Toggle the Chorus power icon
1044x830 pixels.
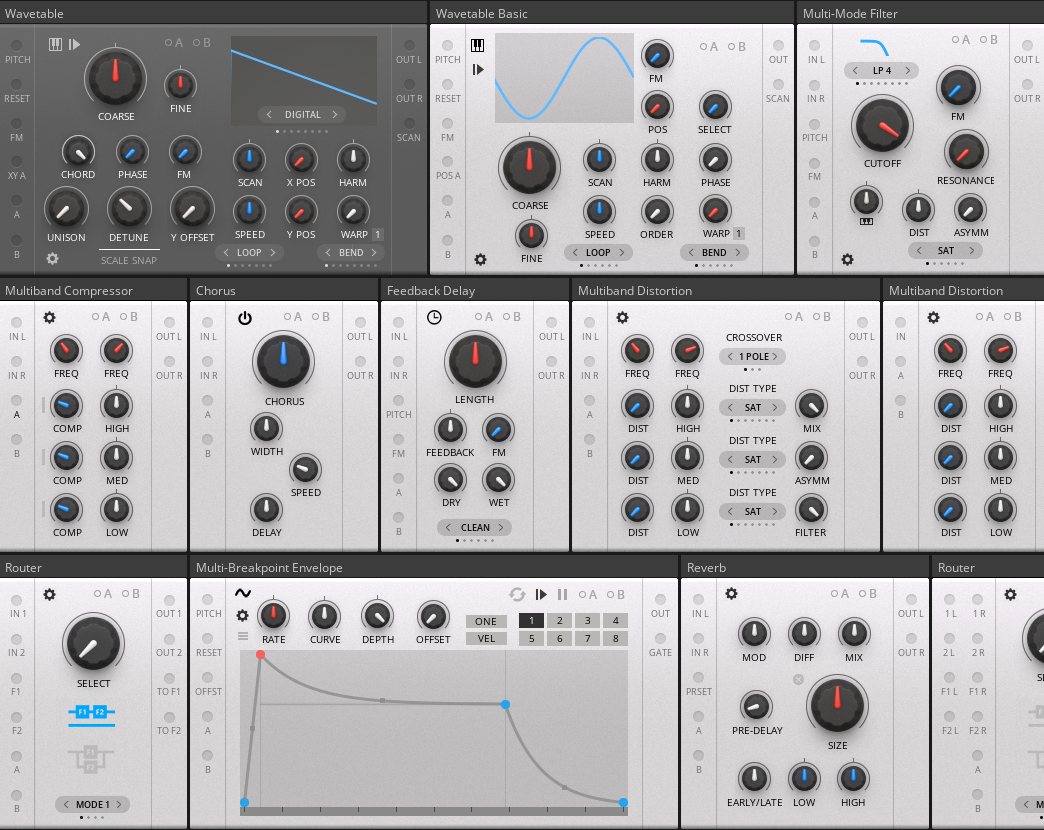[x=245, y=318]
